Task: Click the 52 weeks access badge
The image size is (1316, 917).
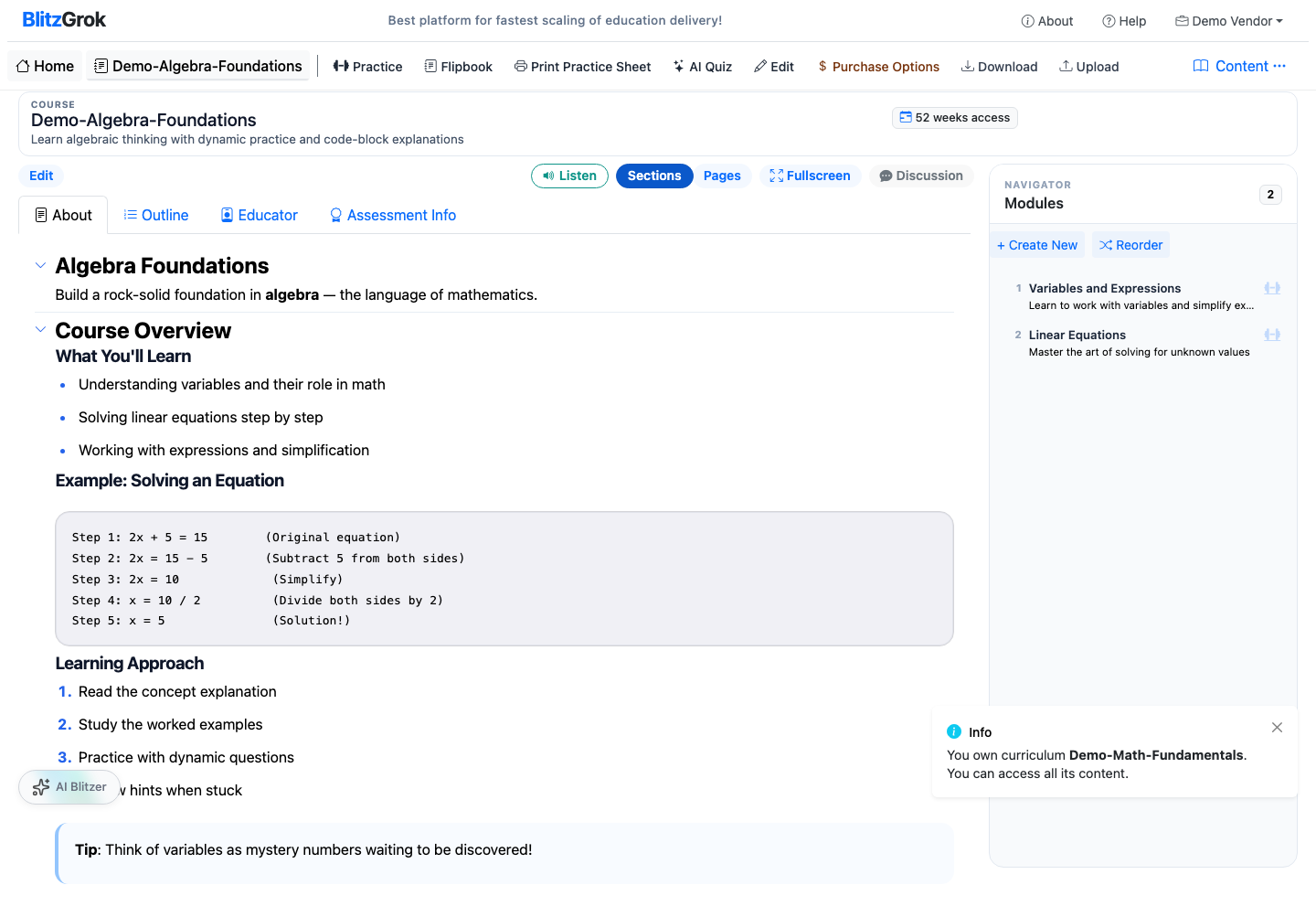Action: [955, 118]
